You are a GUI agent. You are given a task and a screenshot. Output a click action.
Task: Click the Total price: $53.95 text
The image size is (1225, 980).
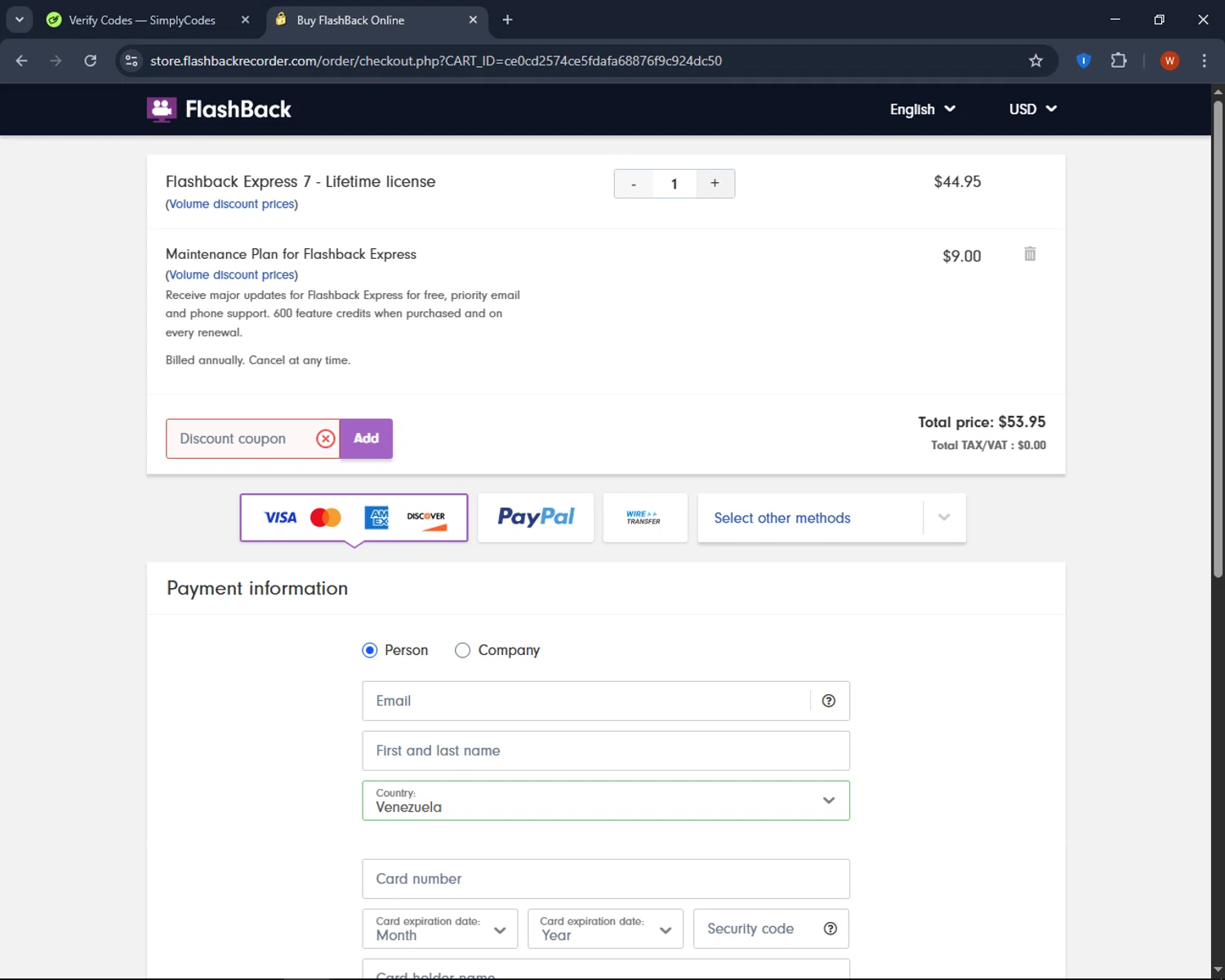[x=982, y=422]
